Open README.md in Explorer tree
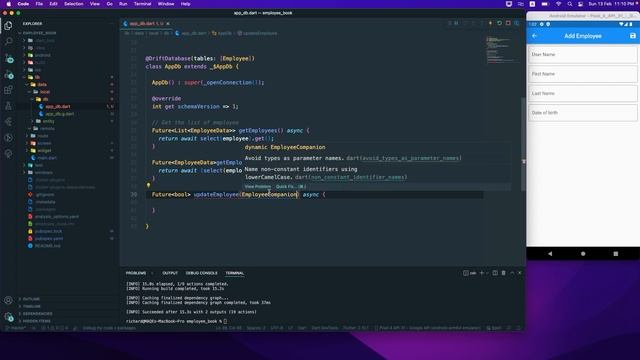The width and height of the screenshot is (640, 360). 47,246
